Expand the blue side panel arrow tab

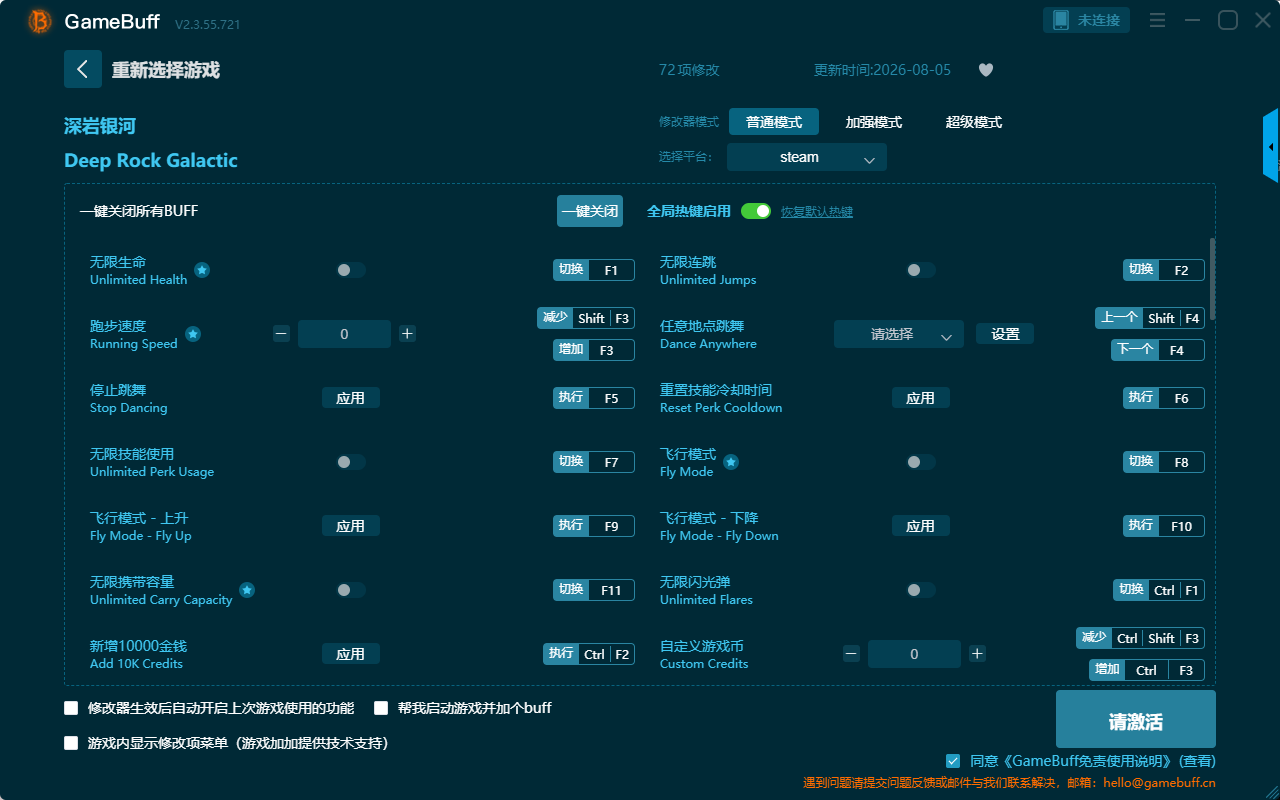click(x=1271, y=146)
